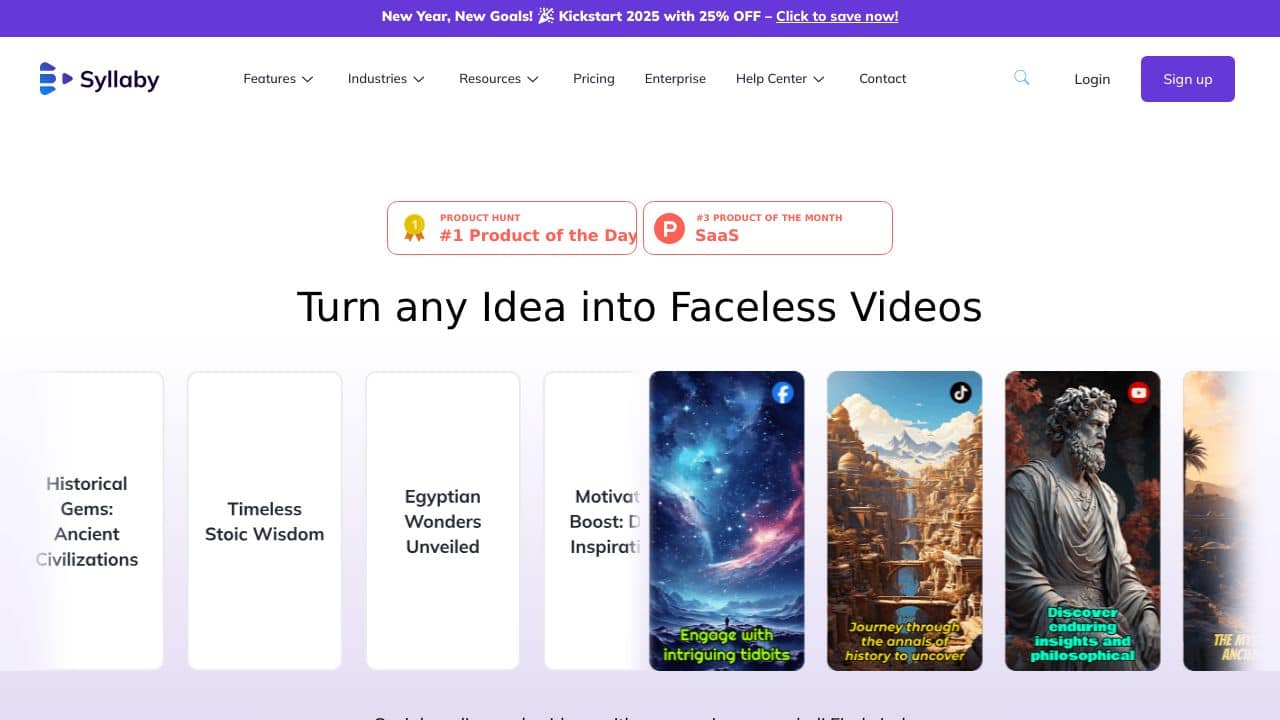
Task: Click the TikTok icon on canyon video
Action: coord(961,393)
